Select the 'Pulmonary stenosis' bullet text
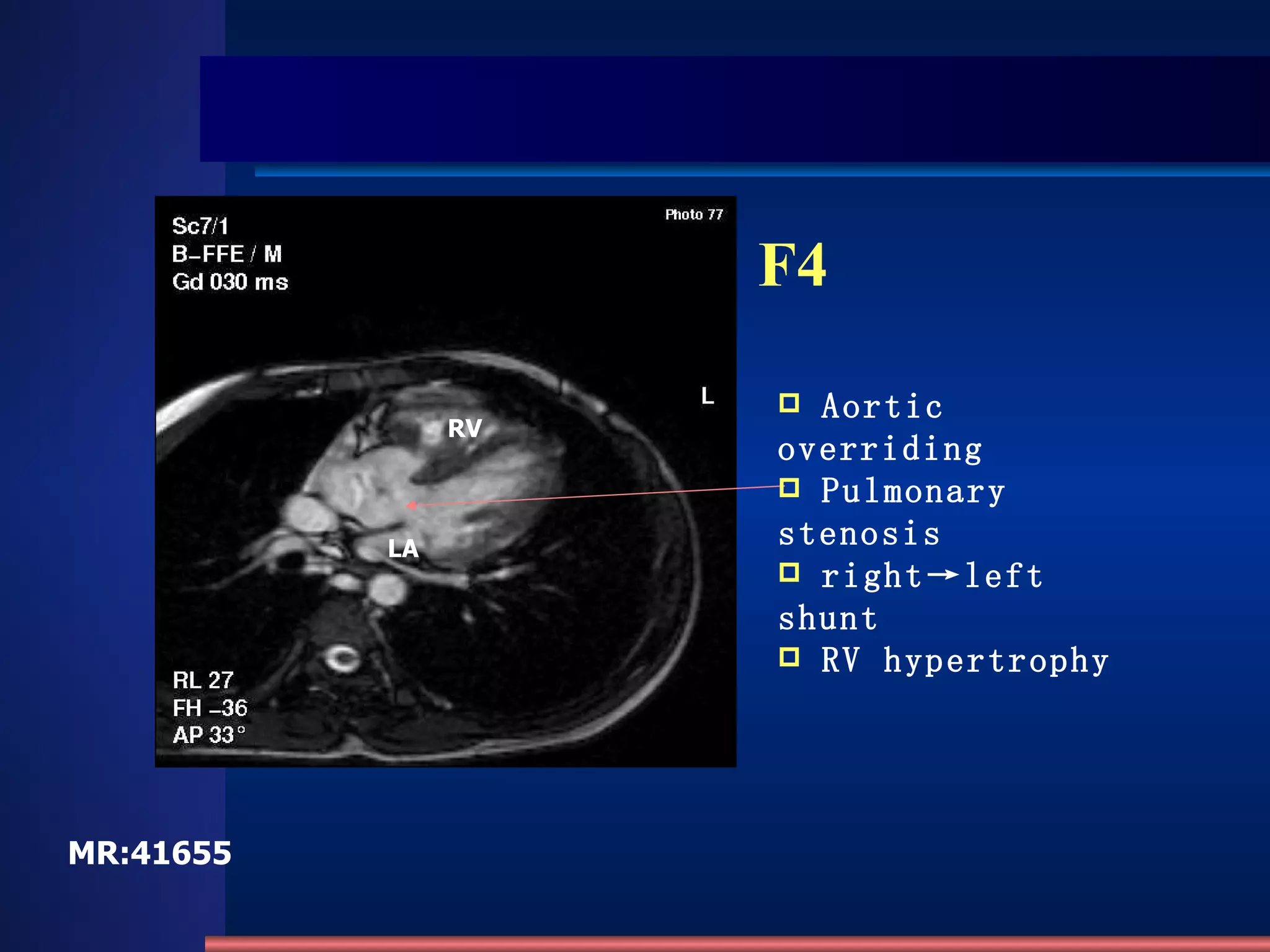This screenshot has height=952, width=1270. tap(892, 512)
